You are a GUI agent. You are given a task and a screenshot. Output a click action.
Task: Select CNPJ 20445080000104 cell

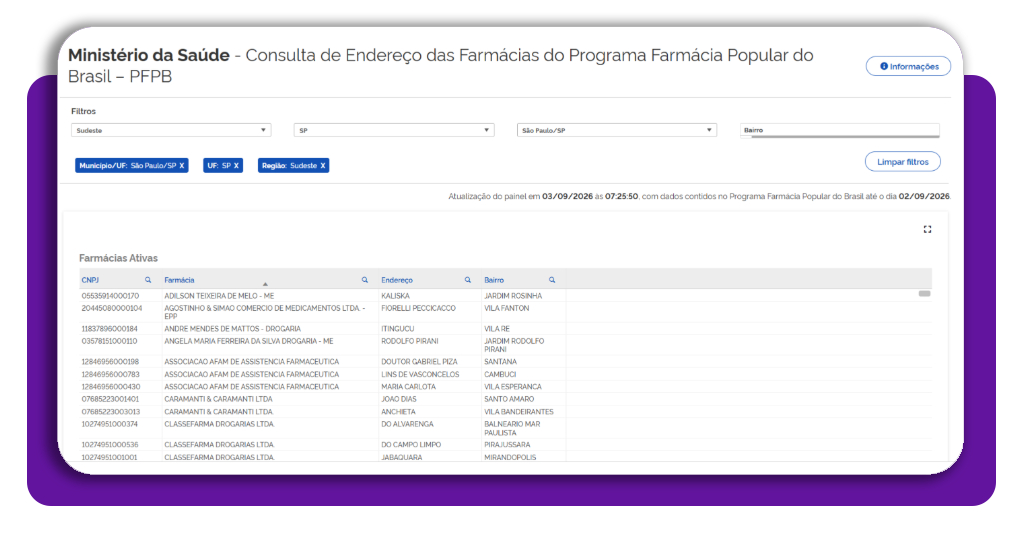tap(112, 308)
